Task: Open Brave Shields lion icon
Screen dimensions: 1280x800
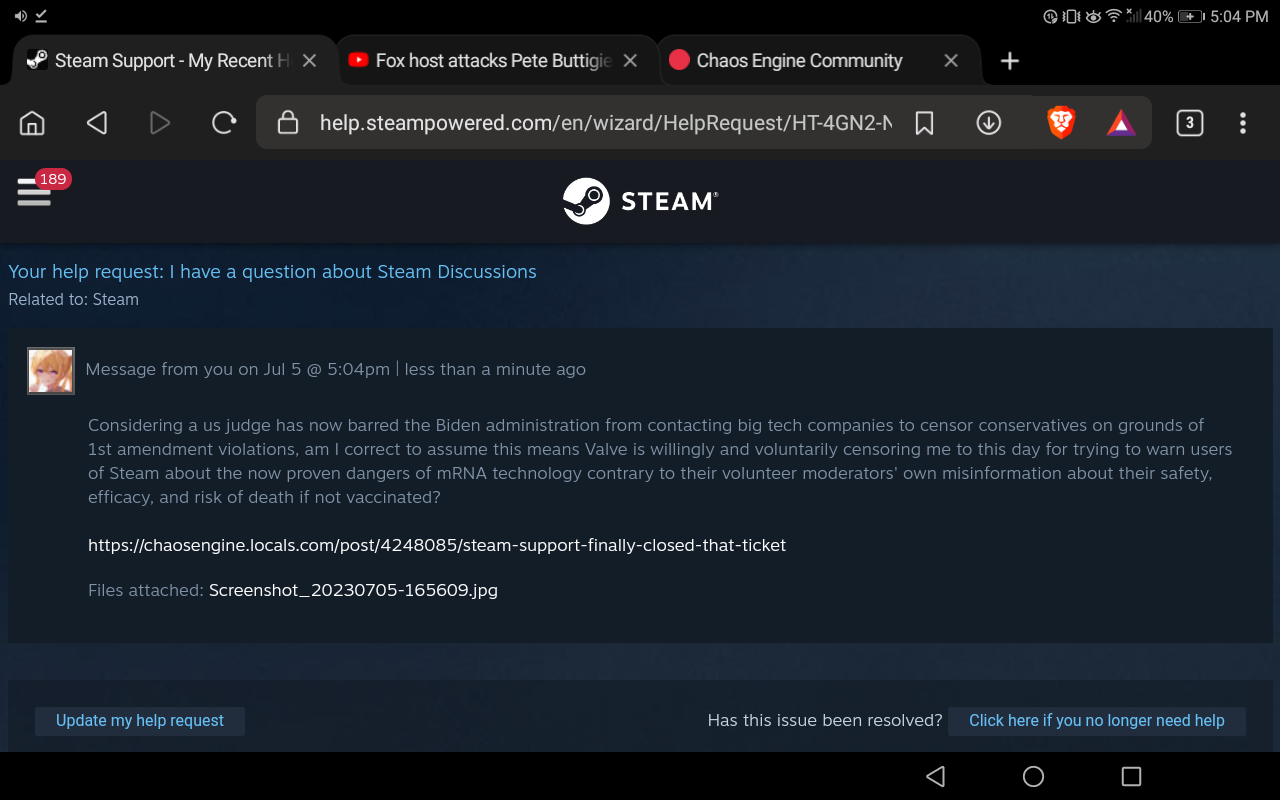Action: pyautogui.click(x=1061, y=122)
